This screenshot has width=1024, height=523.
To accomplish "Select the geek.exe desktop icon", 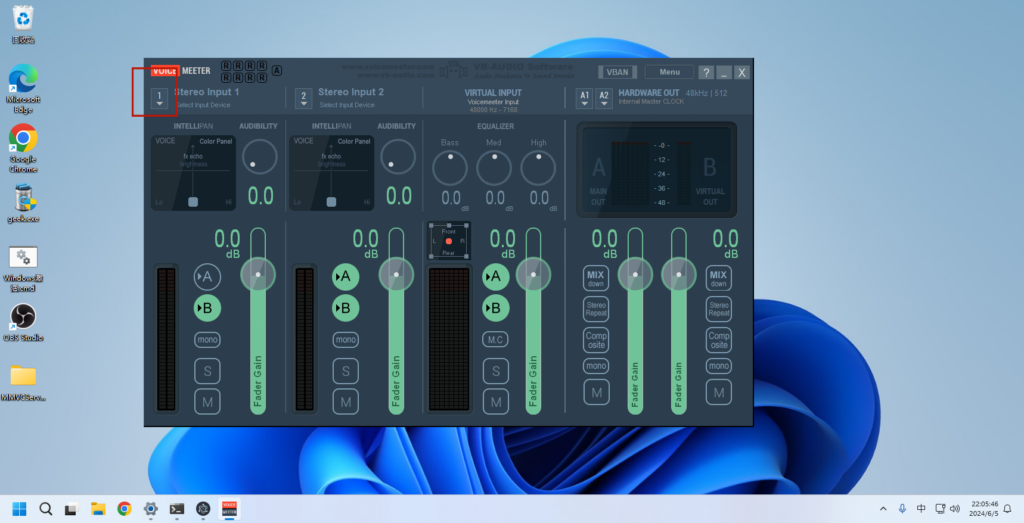I will (23, 203).
